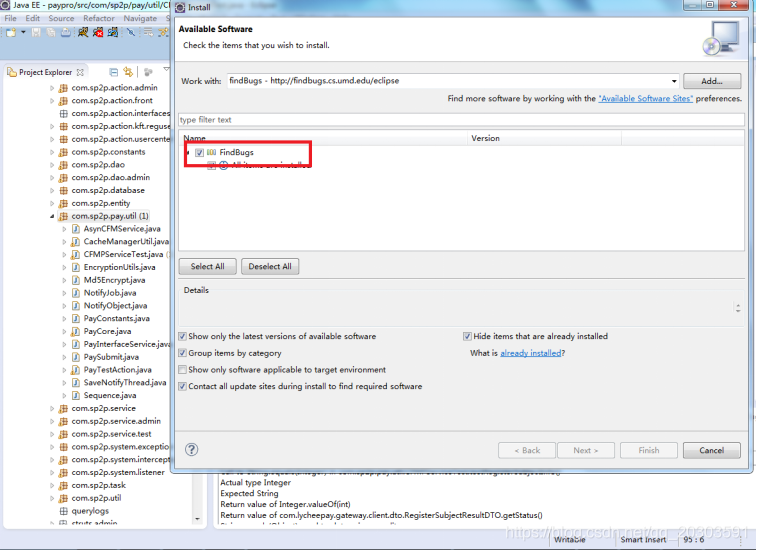Click the Java file icon of Sequence.java
Screen dimensions: 757x551
coord(75,396)
